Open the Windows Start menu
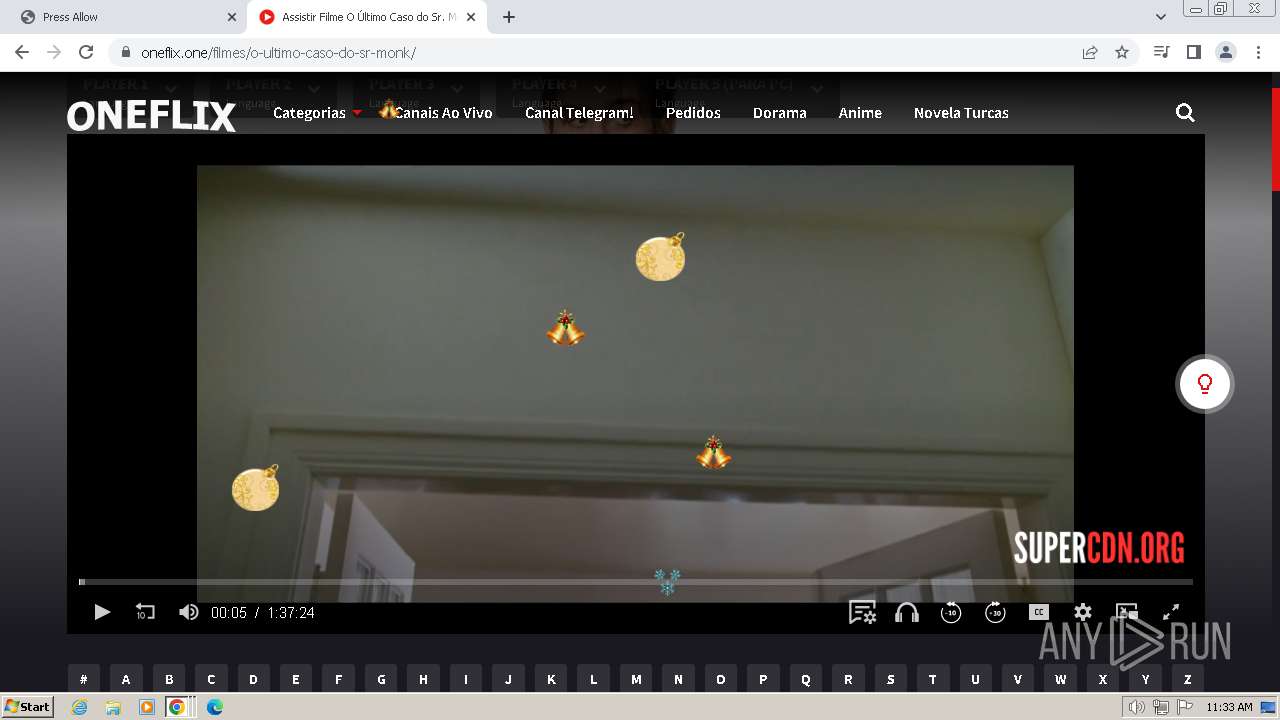The height and width of the screenshot is (720, 1280). [27, 706]
